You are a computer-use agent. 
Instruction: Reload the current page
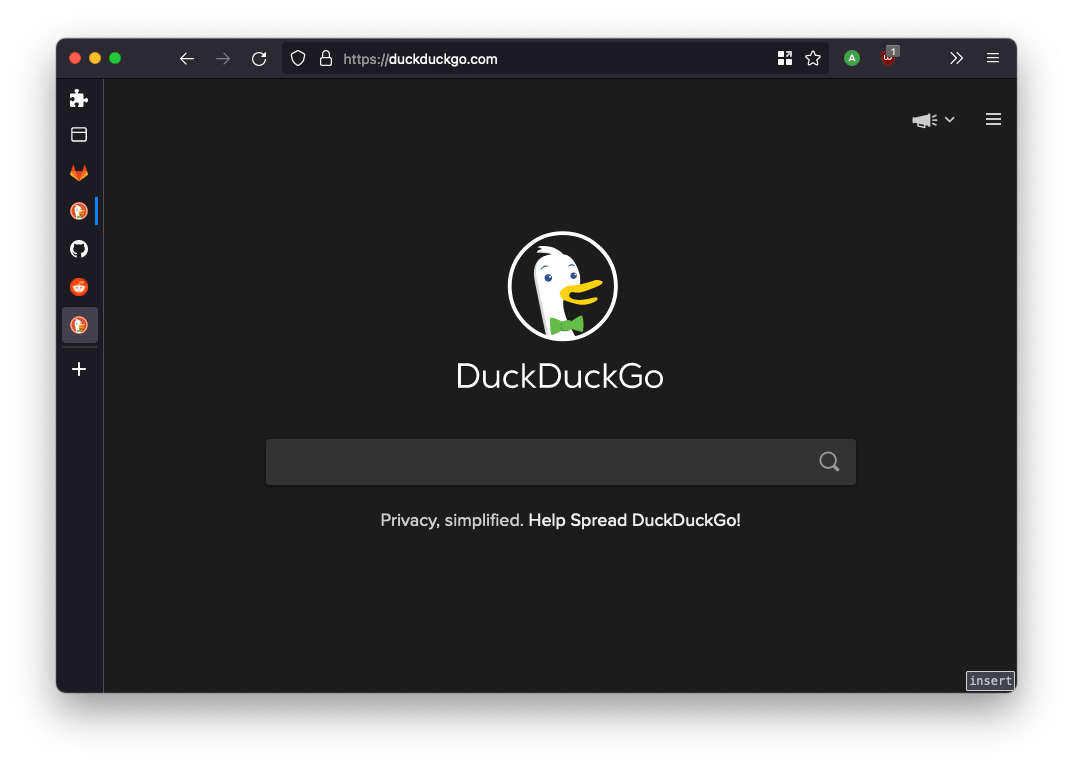pos(259,59)
